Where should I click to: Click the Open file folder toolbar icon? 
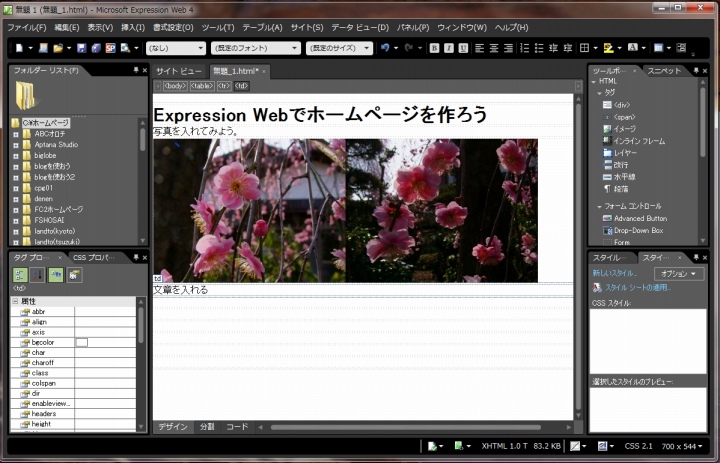58,48
